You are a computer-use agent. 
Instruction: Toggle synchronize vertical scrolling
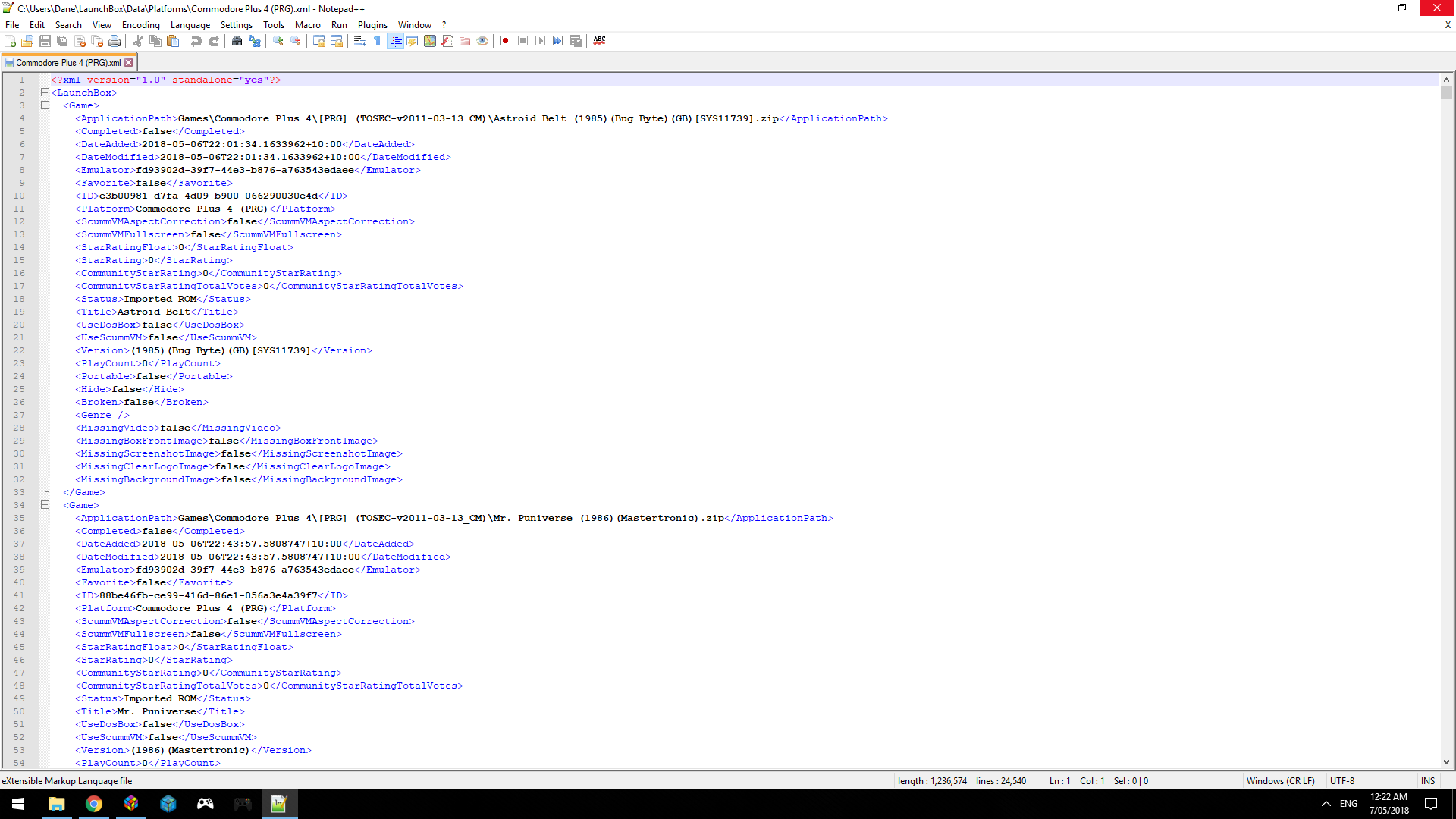(319, 41)
